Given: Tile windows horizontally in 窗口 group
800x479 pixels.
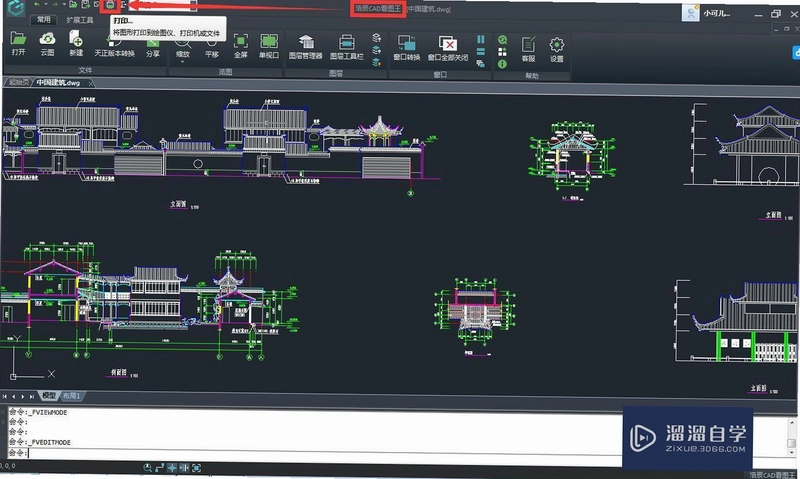Looking at the screenshot, I should coord(481,52).
